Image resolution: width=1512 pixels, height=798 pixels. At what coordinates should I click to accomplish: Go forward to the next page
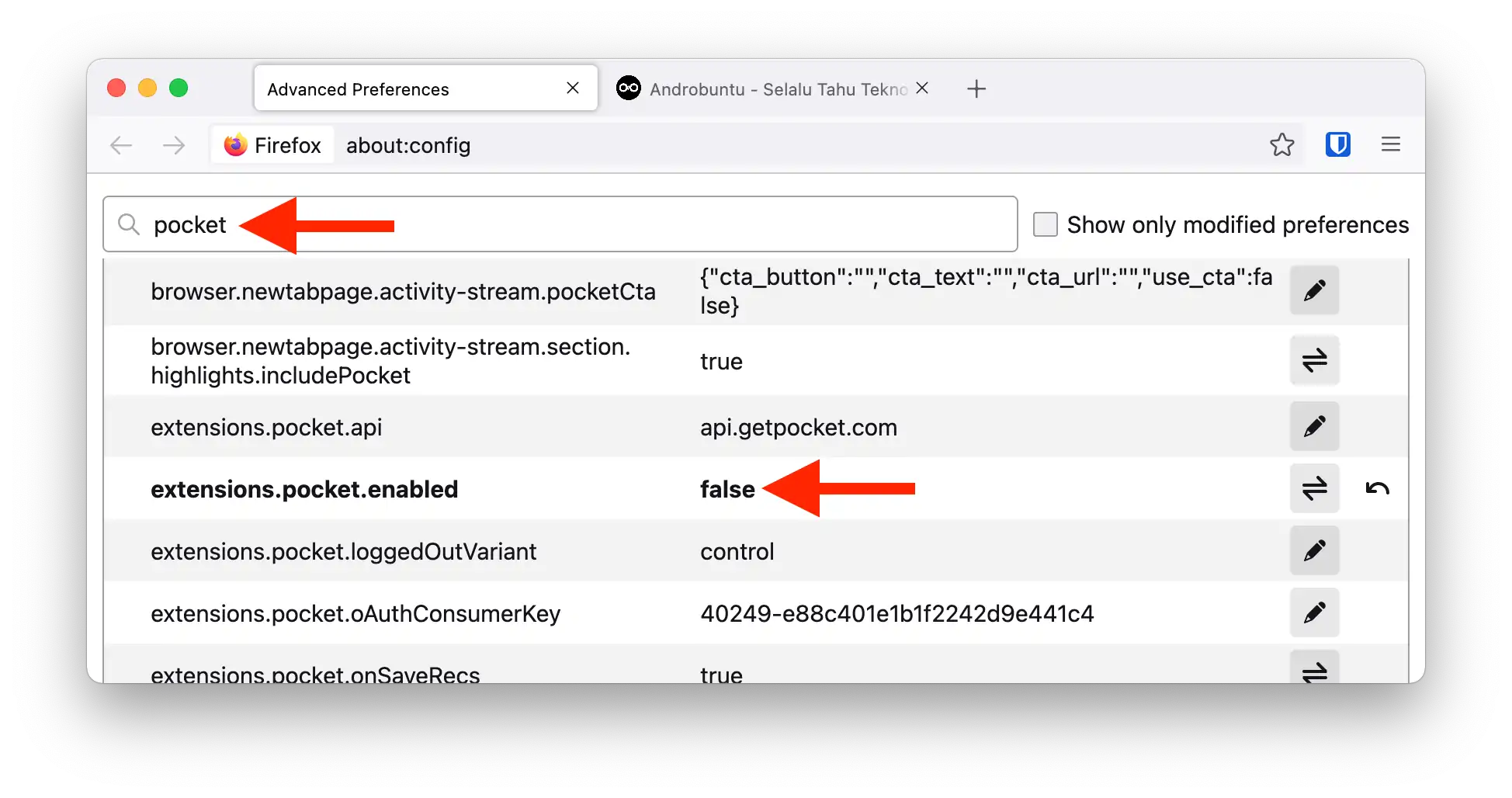(174, 145)
